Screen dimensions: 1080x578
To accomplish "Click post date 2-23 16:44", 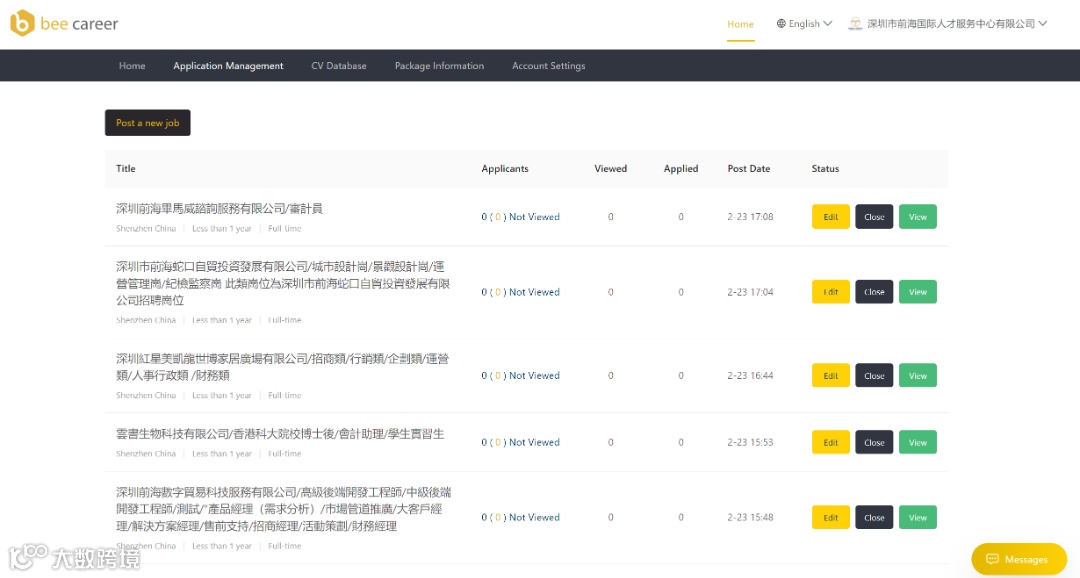I will pos(750,375).
